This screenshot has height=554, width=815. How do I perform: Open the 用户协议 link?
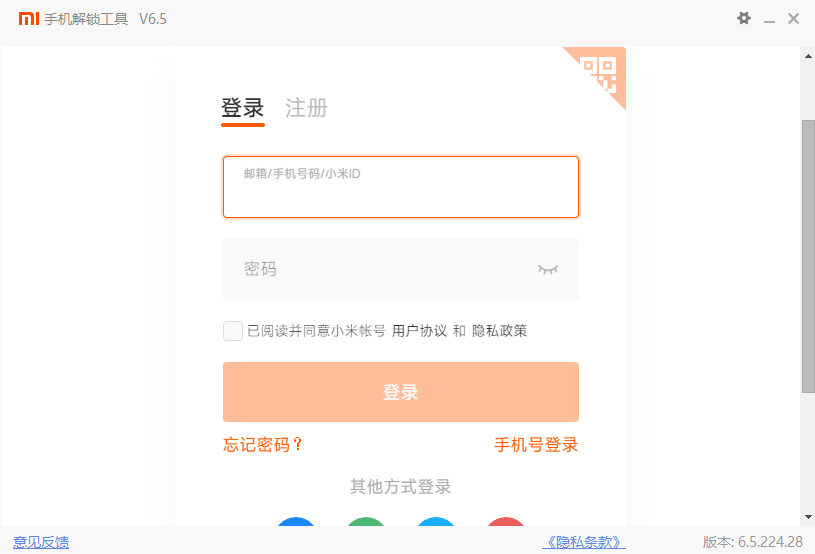coord(419,331)
